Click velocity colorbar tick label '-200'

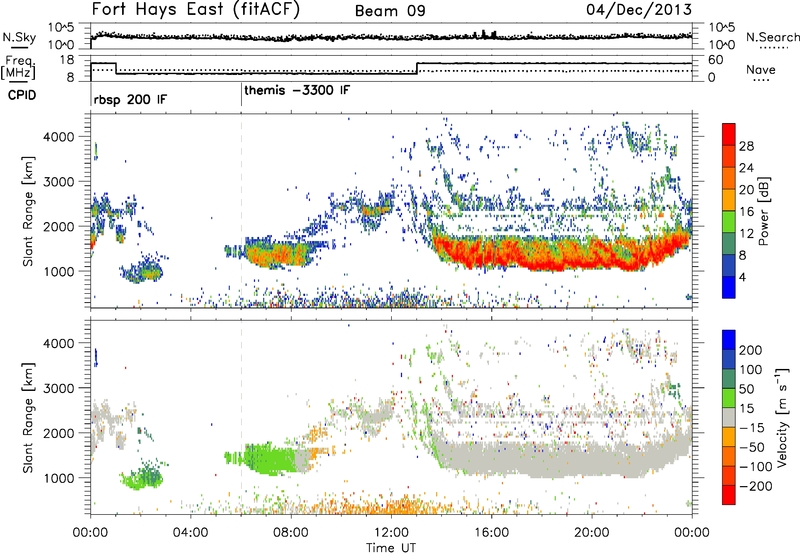(x=755, y=486)
